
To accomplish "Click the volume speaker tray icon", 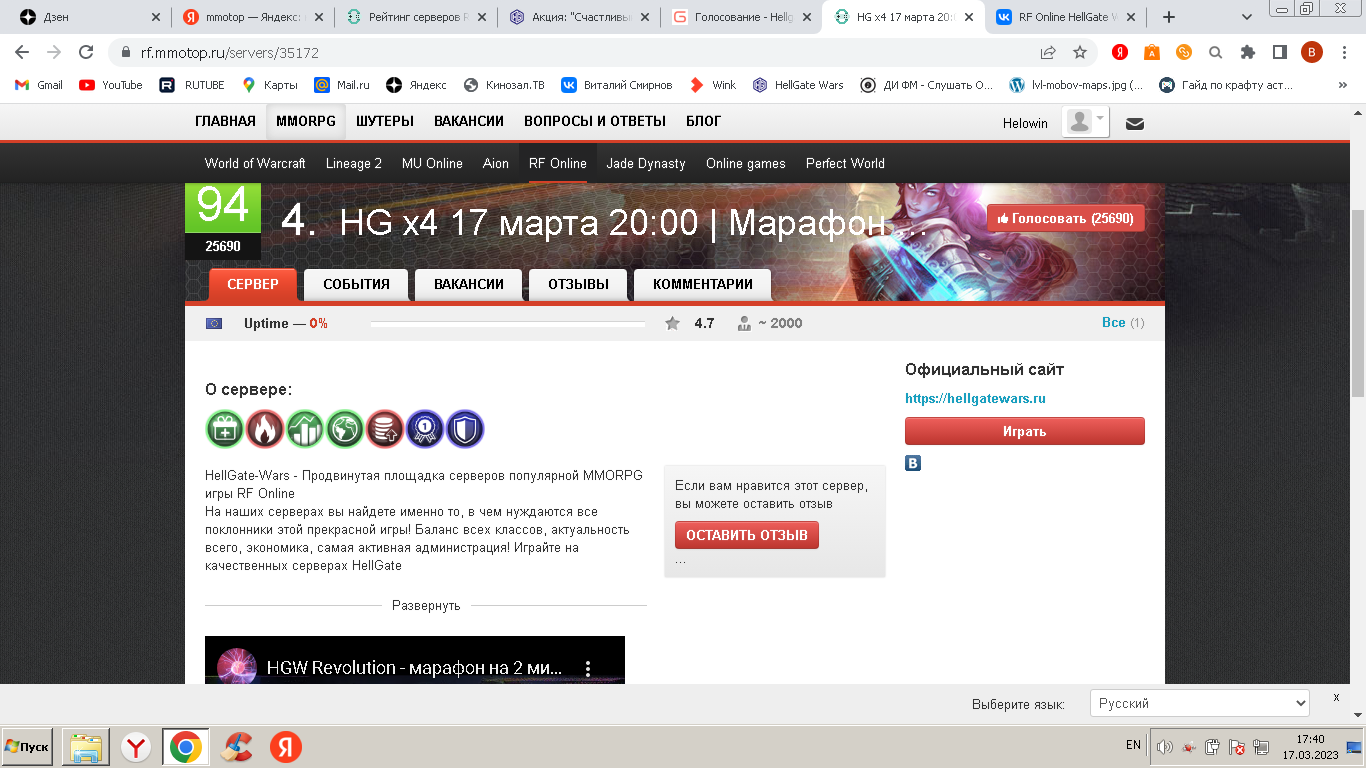I will [1164, 746].
